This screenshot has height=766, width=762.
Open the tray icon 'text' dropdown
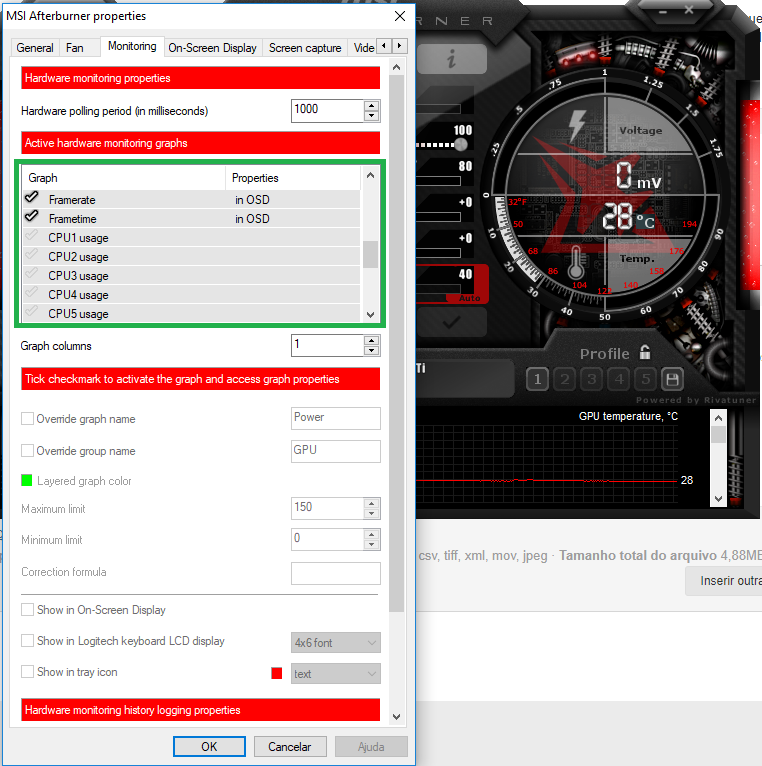pos(335,674)
